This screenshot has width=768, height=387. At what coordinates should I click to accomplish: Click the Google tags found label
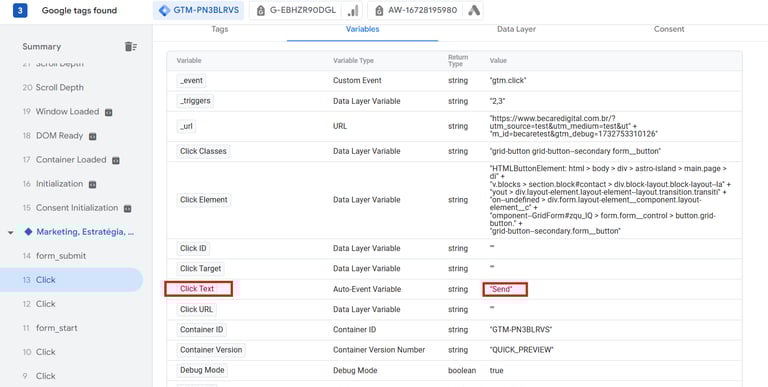coord(79,11)
